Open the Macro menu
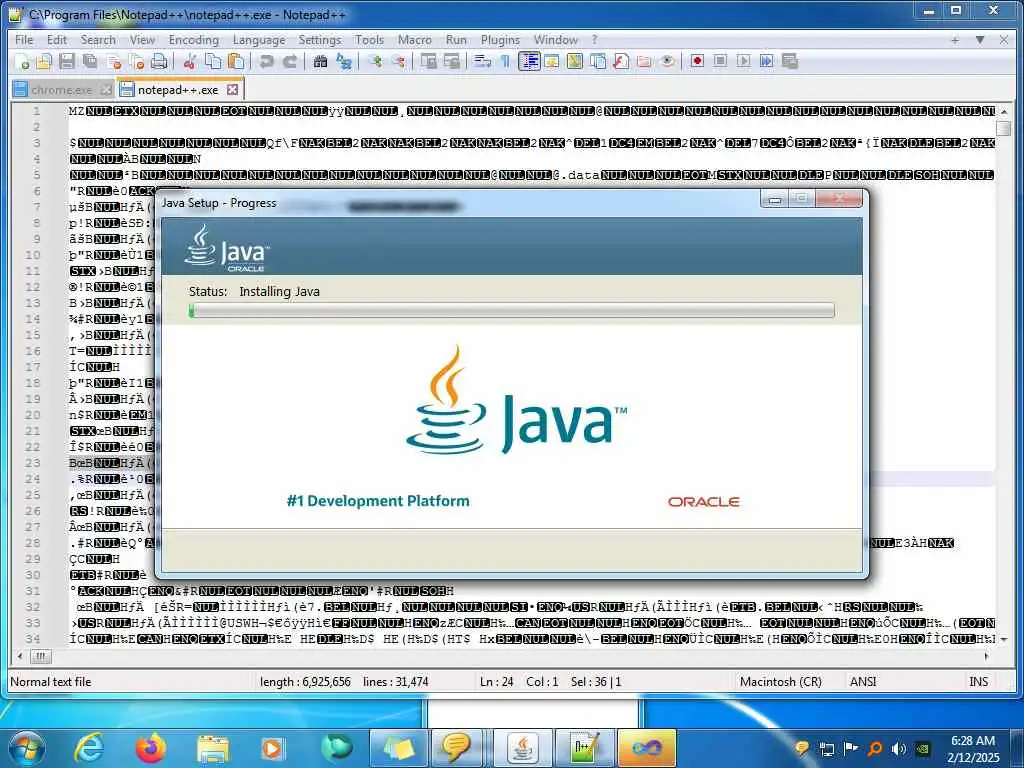This screenshot has height=768, width=1024. click(x=415, y=40)
